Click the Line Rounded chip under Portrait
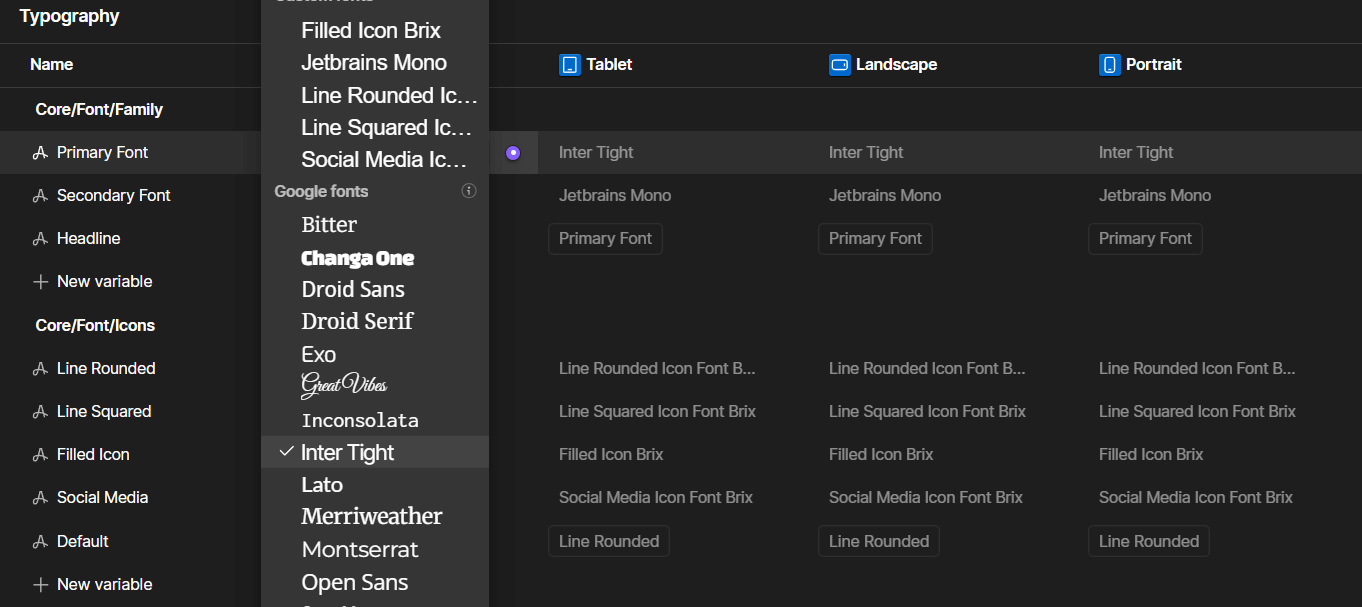This screenshot has height=607, width=1362. pos(1148,541)
